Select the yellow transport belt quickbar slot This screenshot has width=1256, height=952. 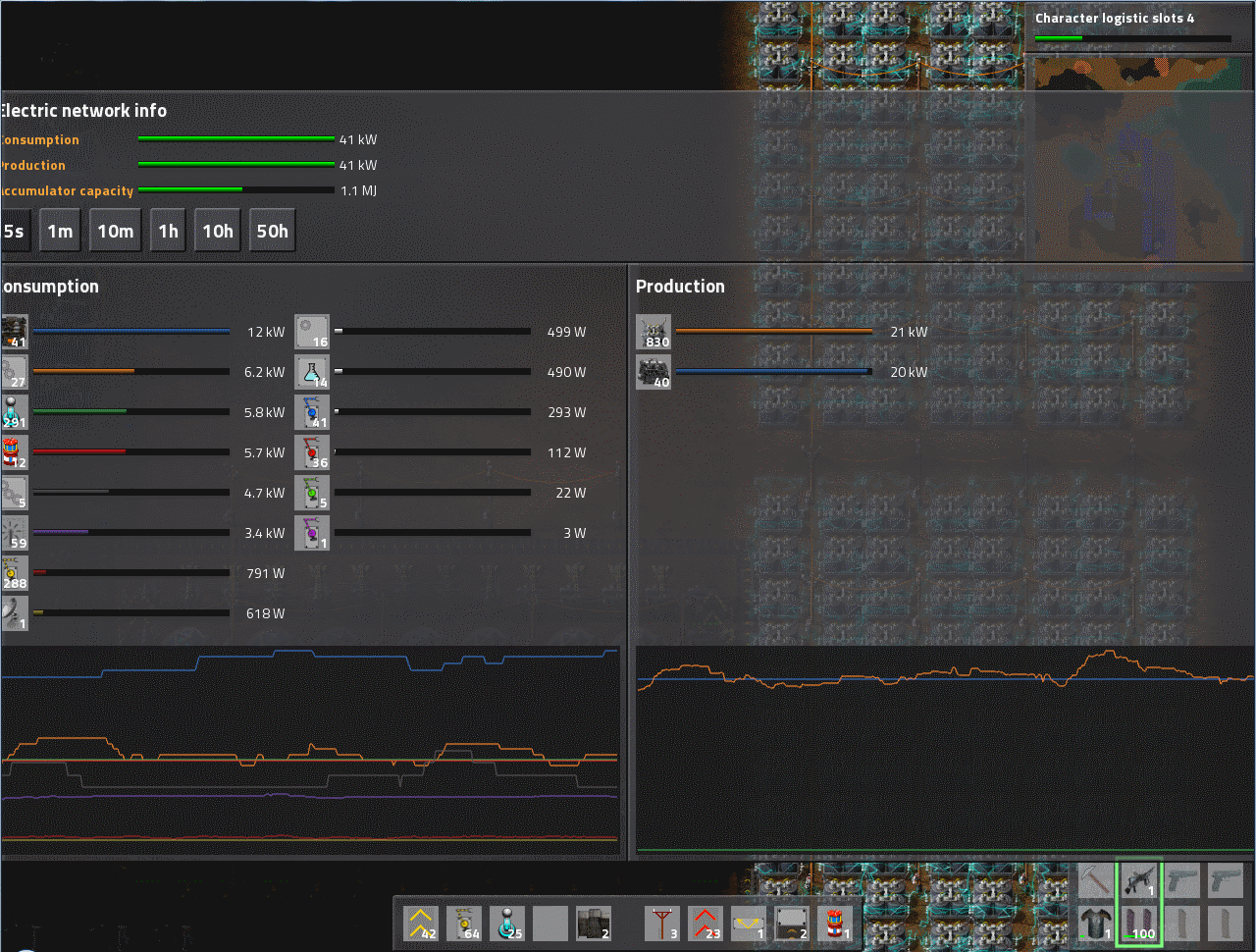[421, 924]
